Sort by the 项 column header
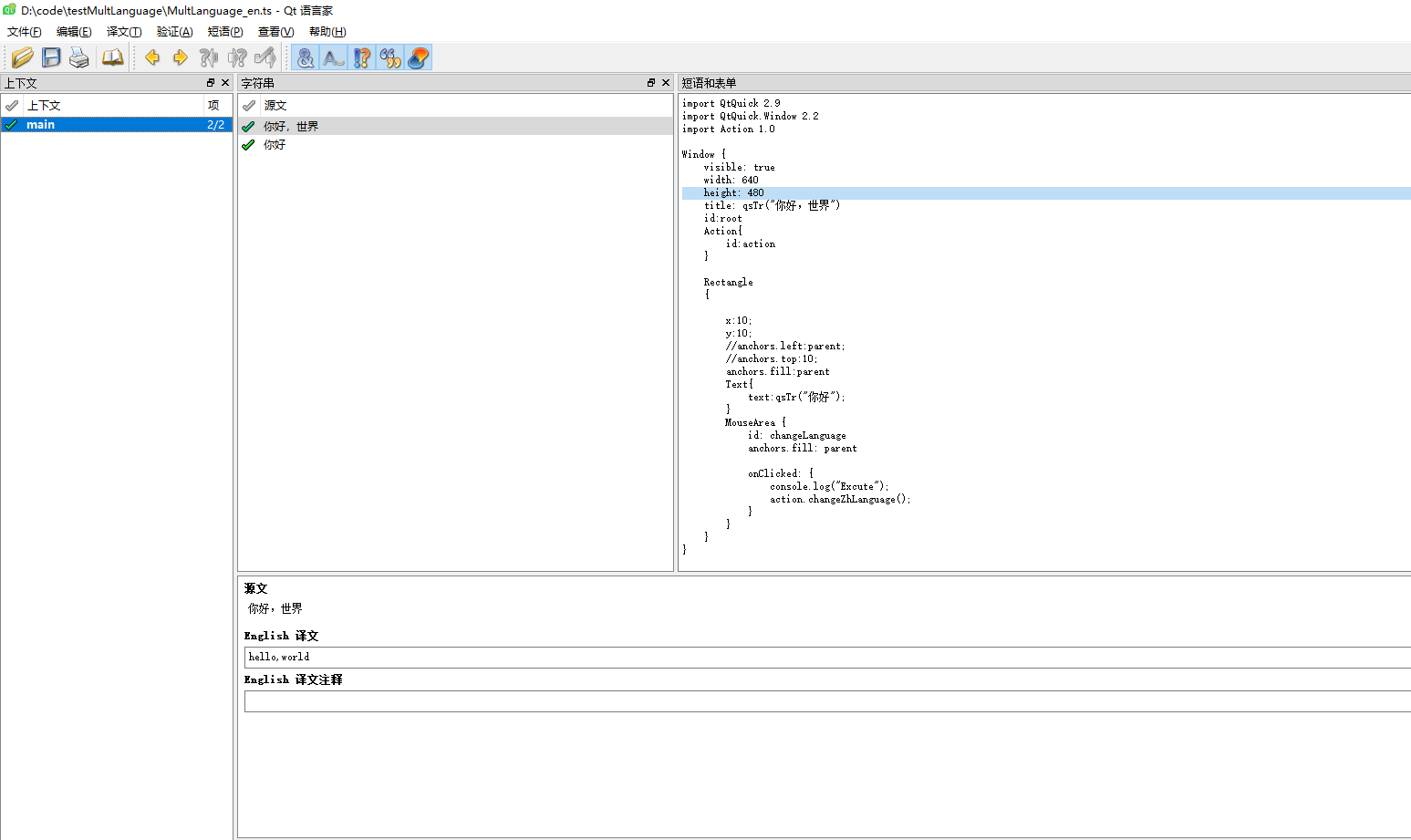Image resolution: width=1411 pixels, height=840 pixels. [x=217, y=106]
